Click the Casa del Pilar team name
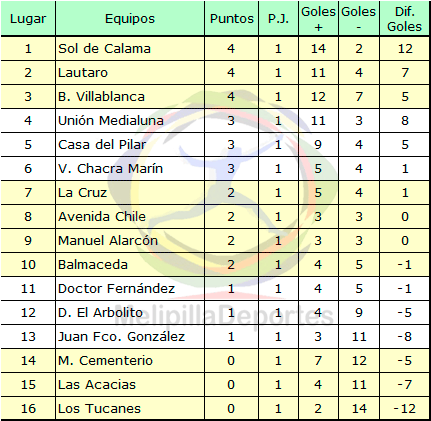Screen dimensions: 431x421 pos(102,145)
